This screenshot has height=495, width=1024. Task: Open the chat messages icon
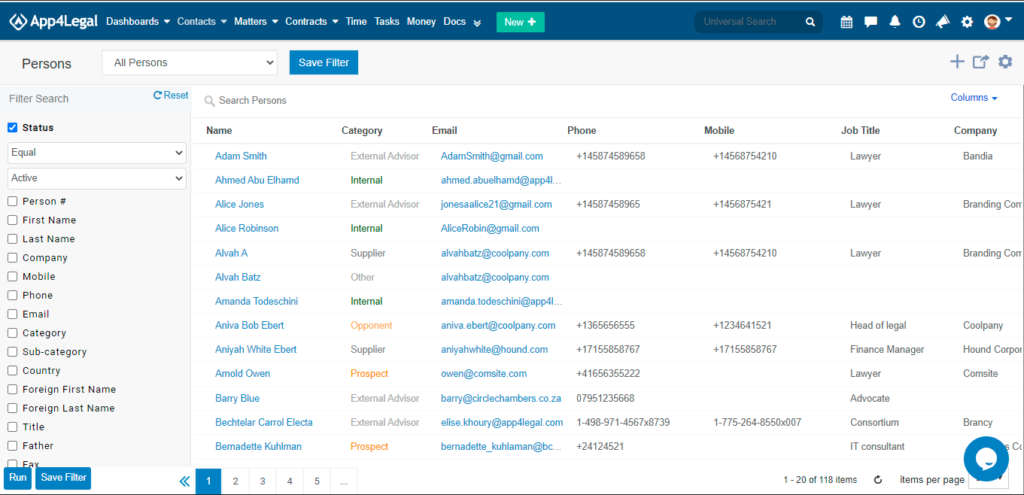pos(871,22)
